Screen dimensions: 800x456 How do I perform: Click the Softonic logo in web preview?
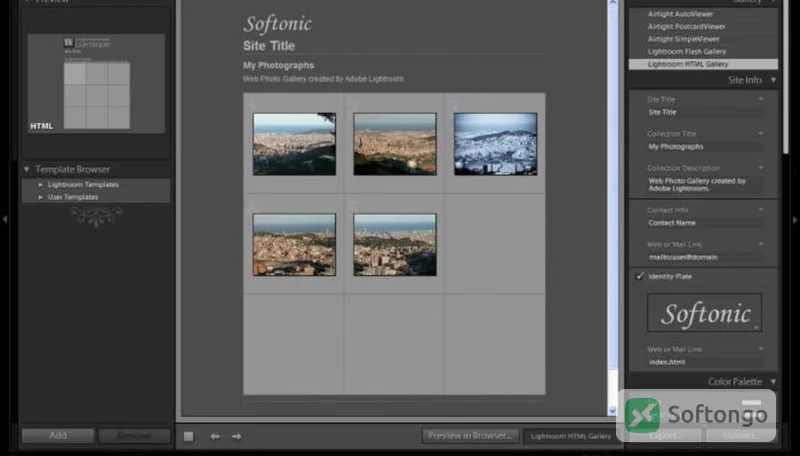coord(278,24)
